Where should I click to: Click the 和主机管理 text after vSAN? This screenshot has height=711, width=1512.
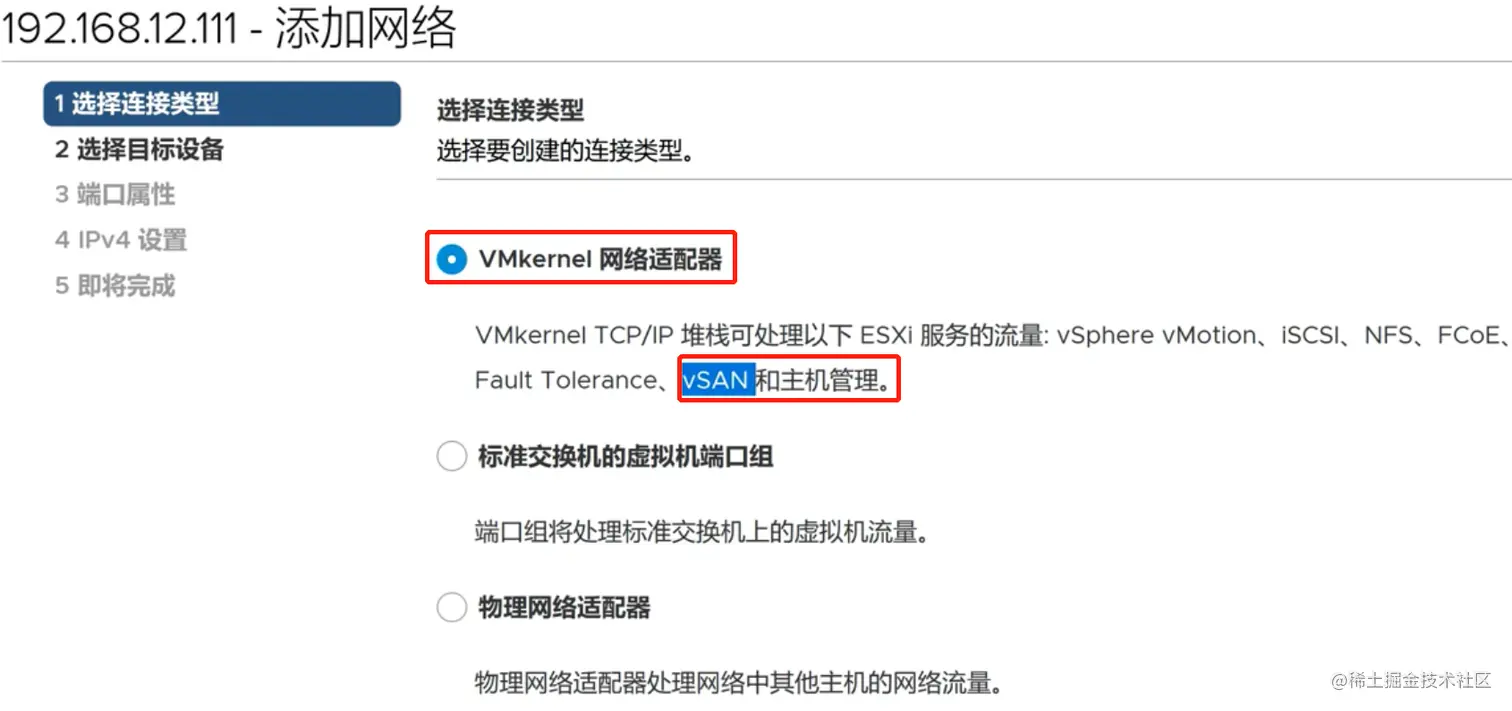(x=824, y=380)
